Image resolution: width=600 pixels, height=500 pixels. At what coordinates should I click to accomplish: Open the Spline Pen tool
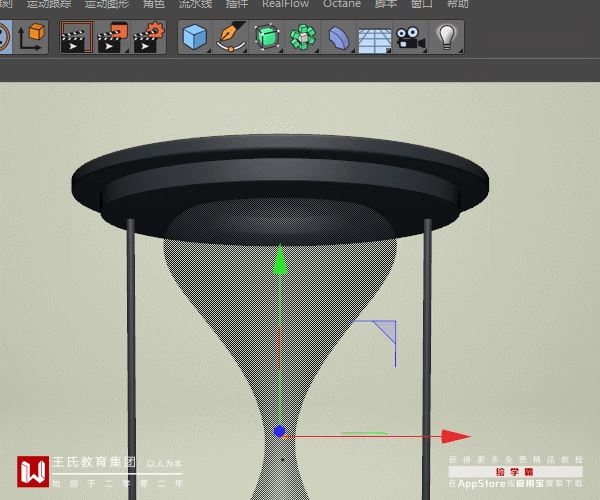[231, 37]
